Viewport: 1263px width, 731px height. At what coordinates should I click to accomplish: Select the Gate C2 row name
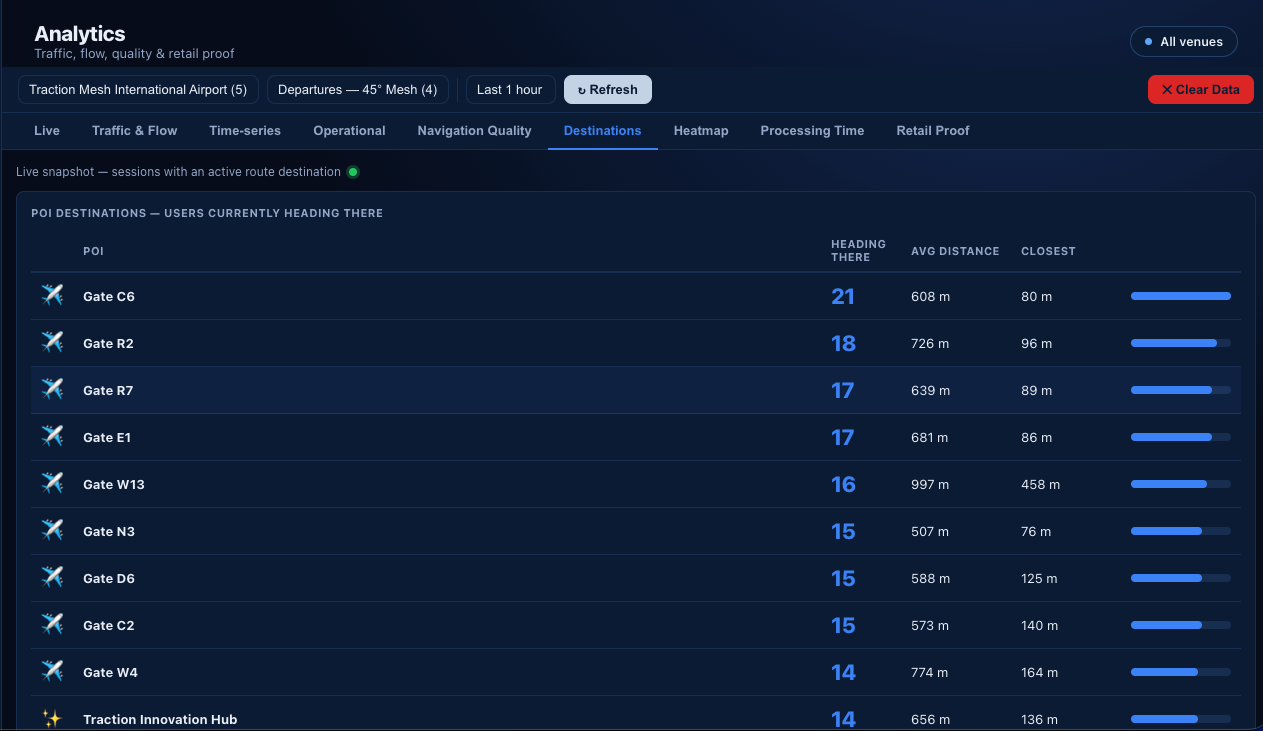[x=109, y=626]
